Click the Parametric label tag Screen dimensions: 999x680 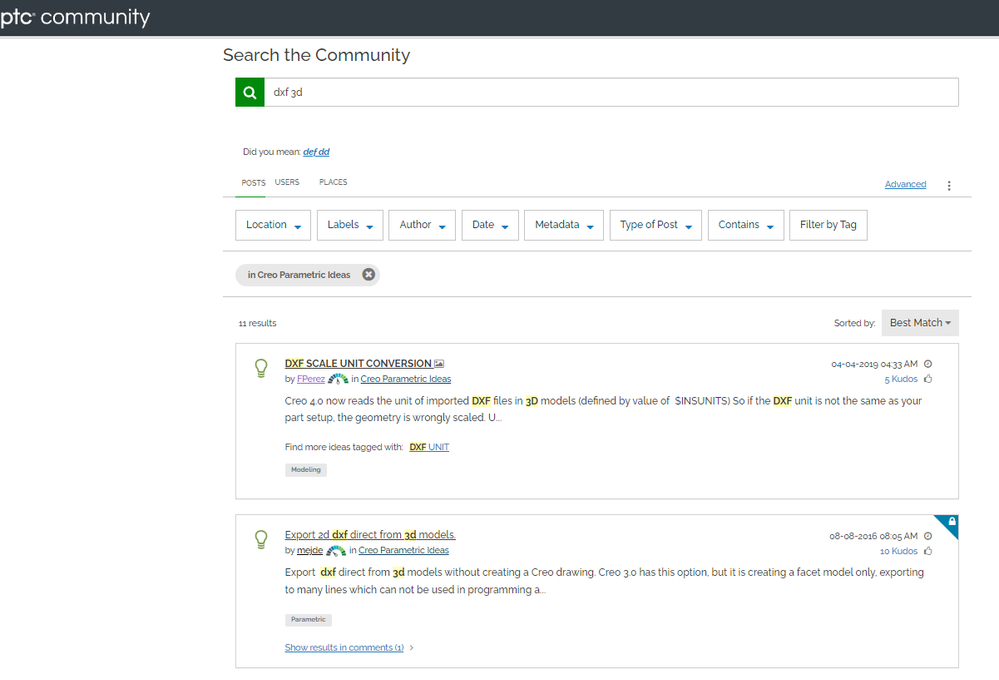click(308, 619)
